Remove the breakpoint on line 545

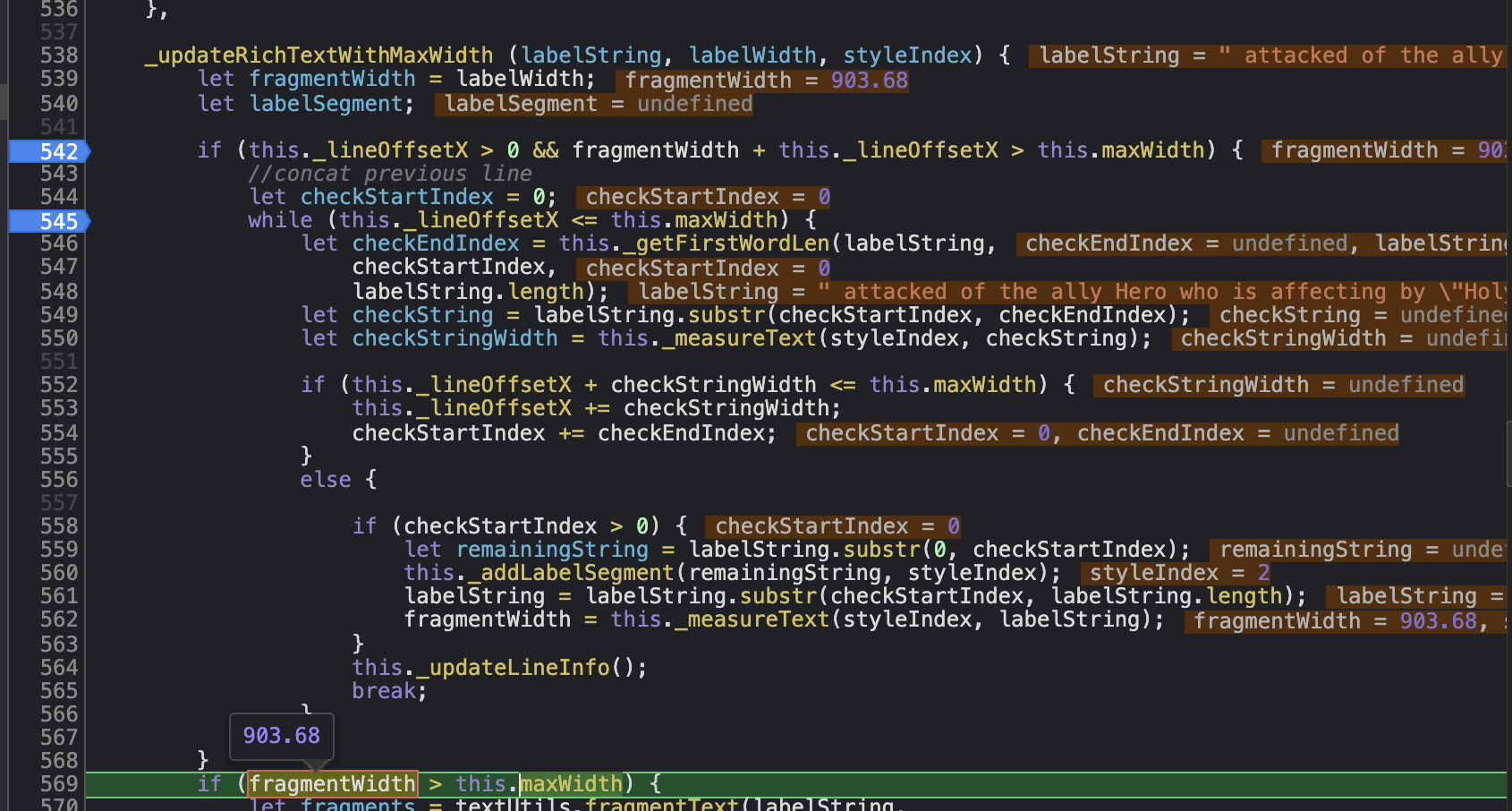tap(49, 221)
